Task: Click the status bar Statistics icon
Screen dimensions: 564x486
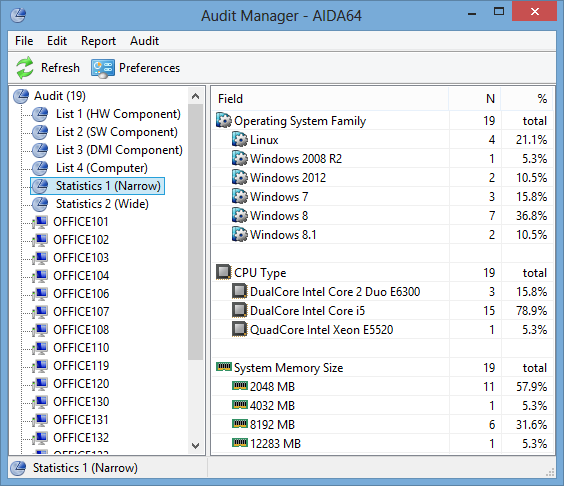Action: [x=18, y=468]
